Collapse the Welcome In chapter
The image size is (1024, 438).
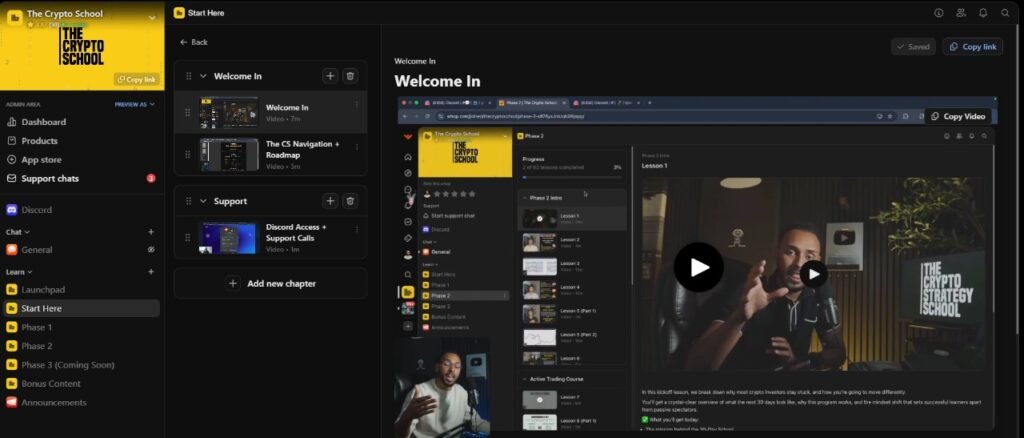[203, 76]
